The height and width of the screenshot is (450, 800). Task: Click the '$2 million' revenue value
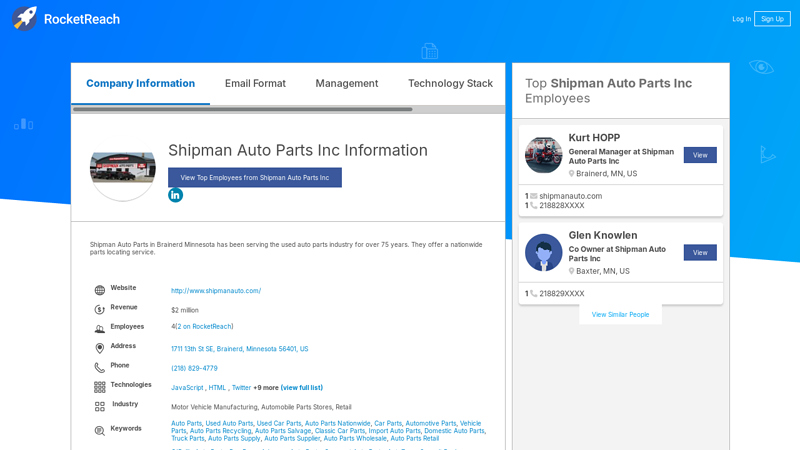tap(185, 310)
